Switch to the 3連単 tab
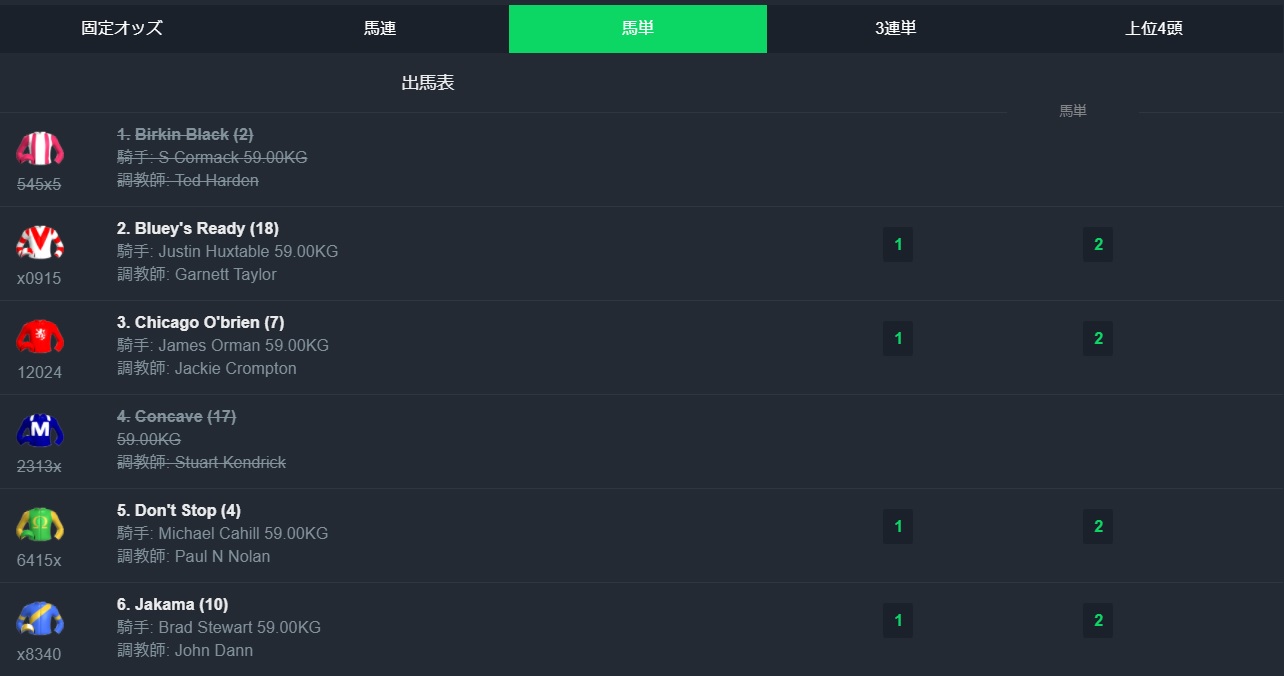The height and width of the screenshot is (676, 1284). pos(895,28)
